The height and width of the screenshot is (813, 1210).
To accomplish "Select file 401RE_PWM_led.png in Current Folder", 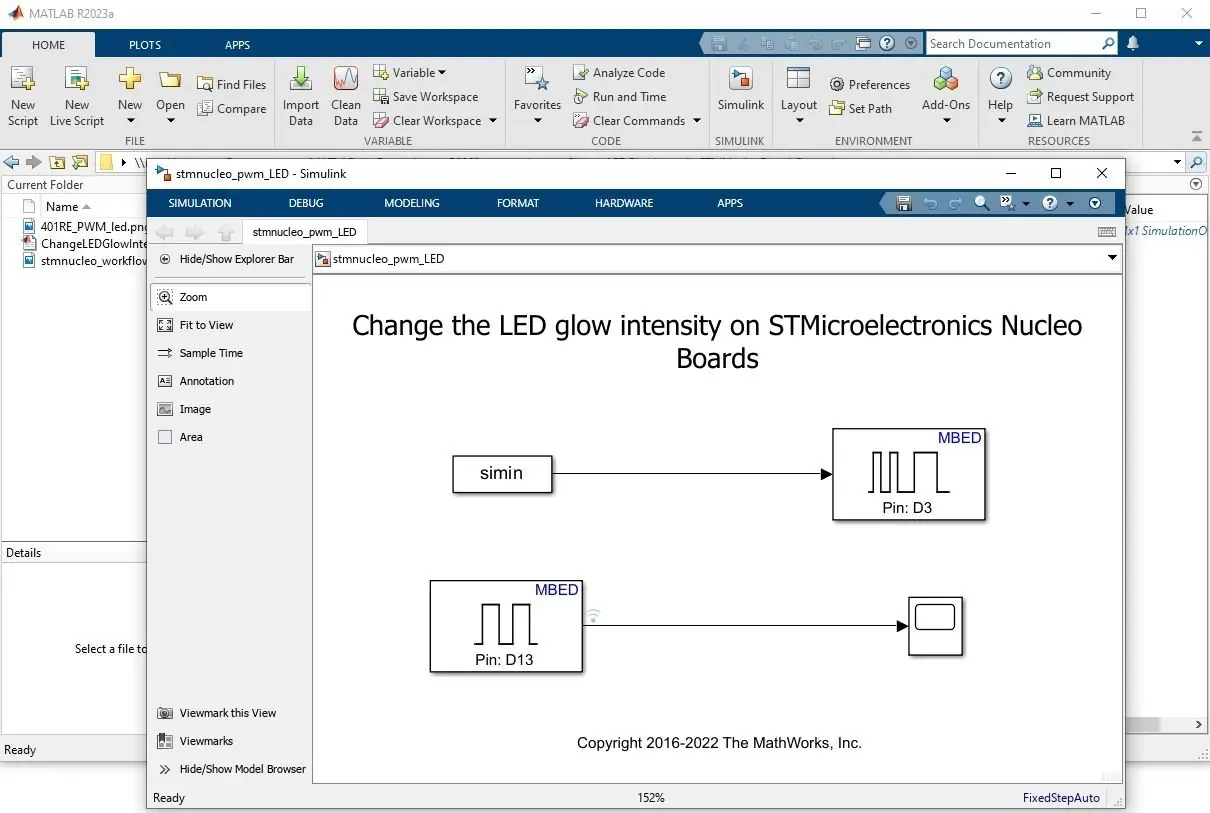I will [85, 227].
